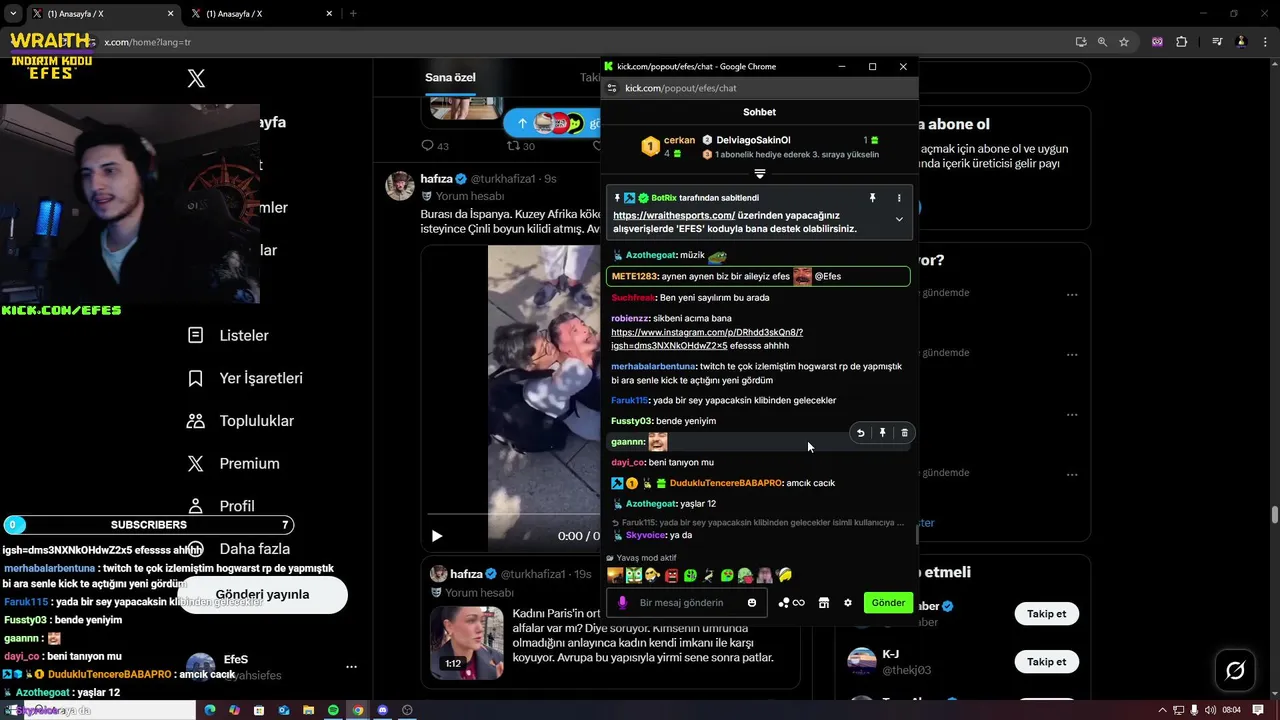Click the microphone icon in message box
The image size is (1280, 720).
pyautogui.click(x=622, y=602)
